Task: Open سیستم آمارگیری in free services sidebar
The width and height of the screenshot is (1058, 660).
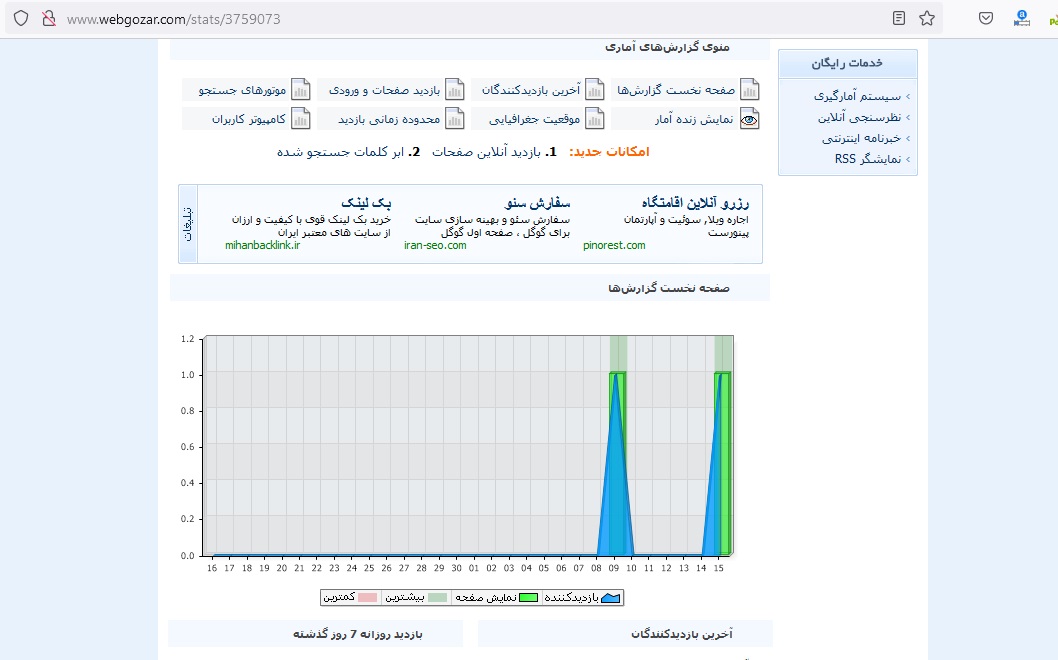Action: [857, 97]
